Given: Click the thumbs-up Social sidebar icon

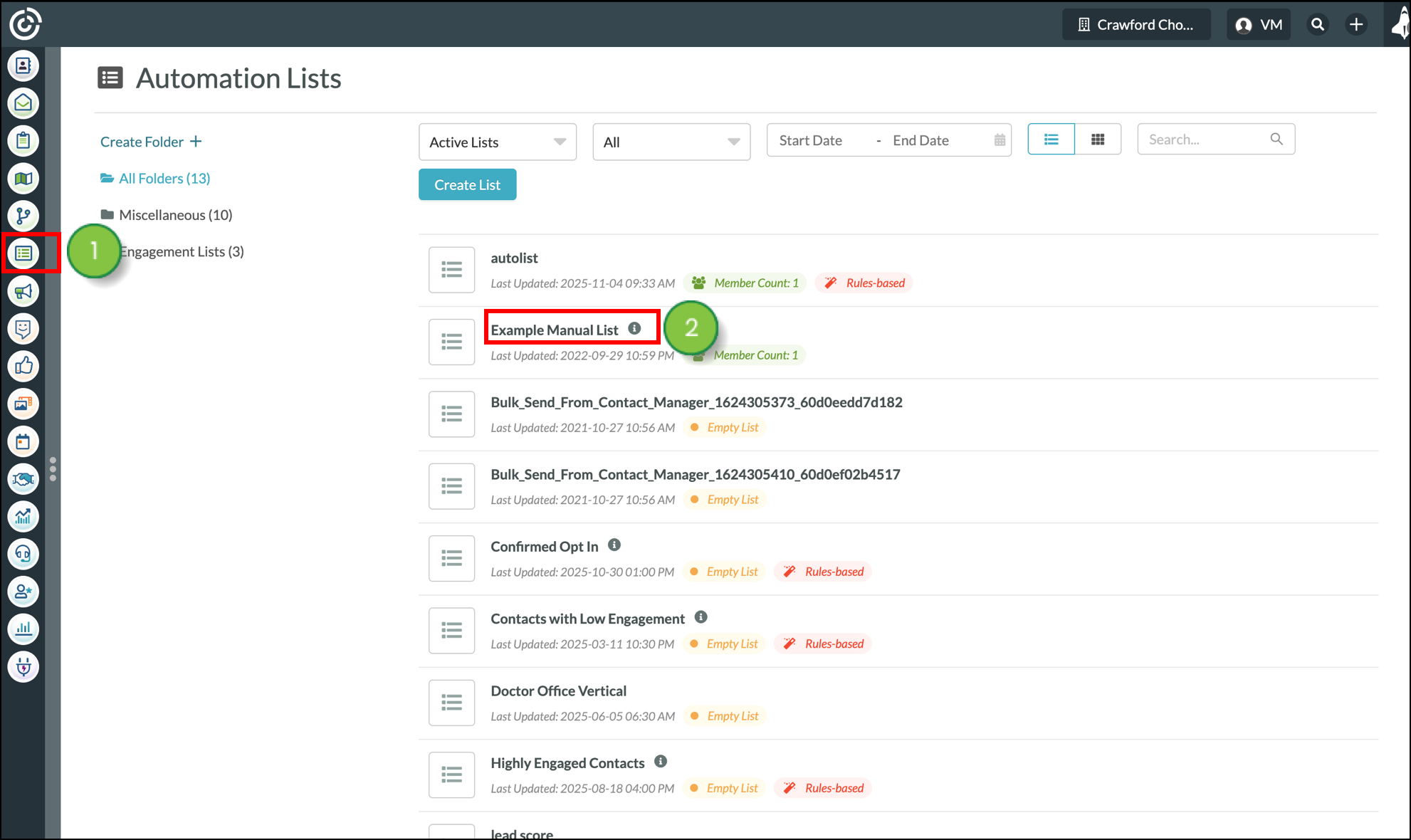Looking at the screenshot, I should tap(23, 366).
